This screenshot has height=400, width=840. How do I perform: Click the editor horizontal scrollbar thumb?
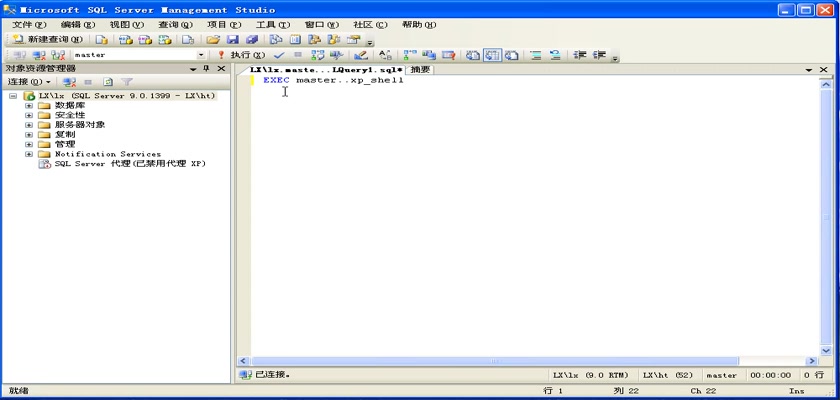click(495, 361)
